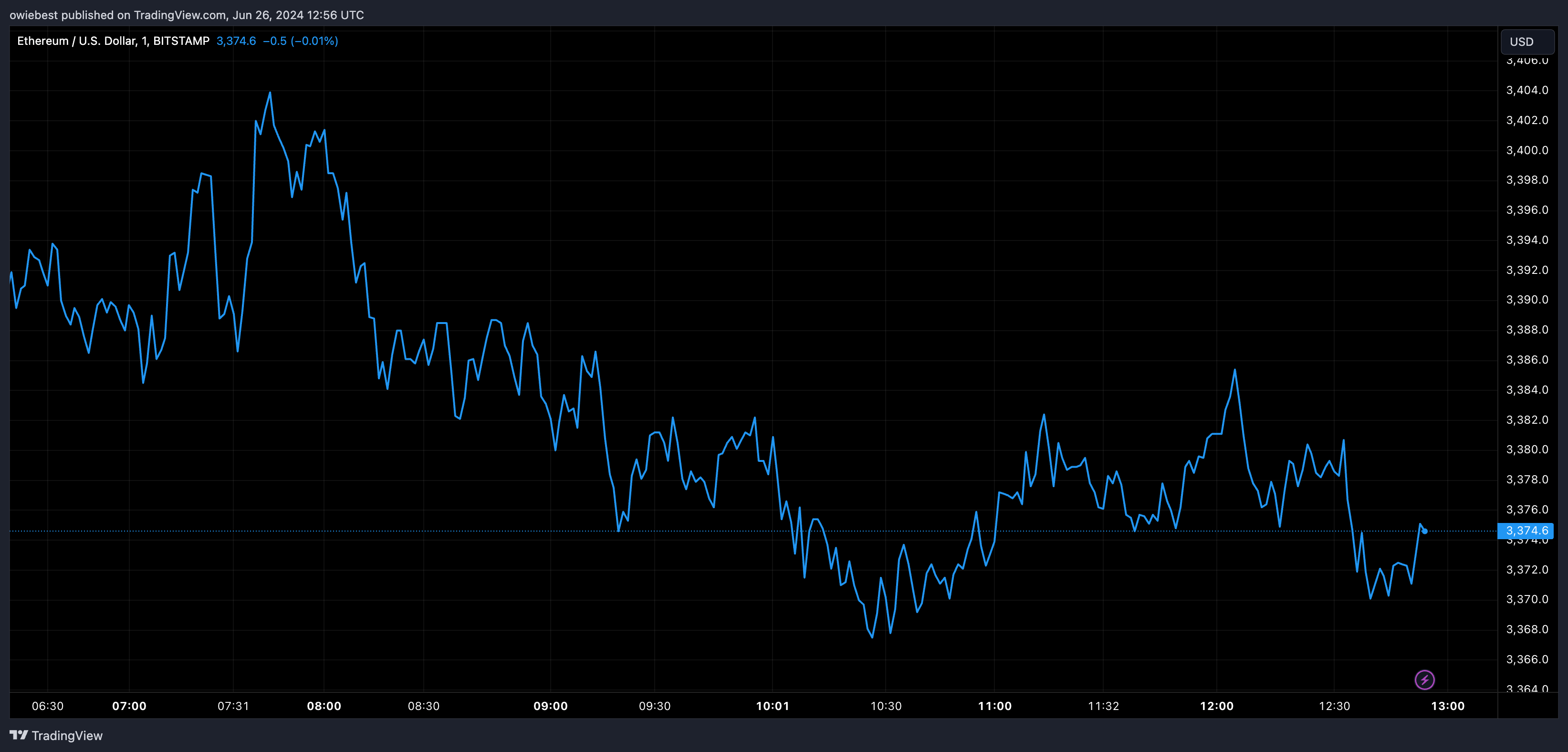The height and width of the screenshot is (752, 1568).
Task: Select the 12:00 time axis label
Action: pyautogui.click(x=1216, y=706)
